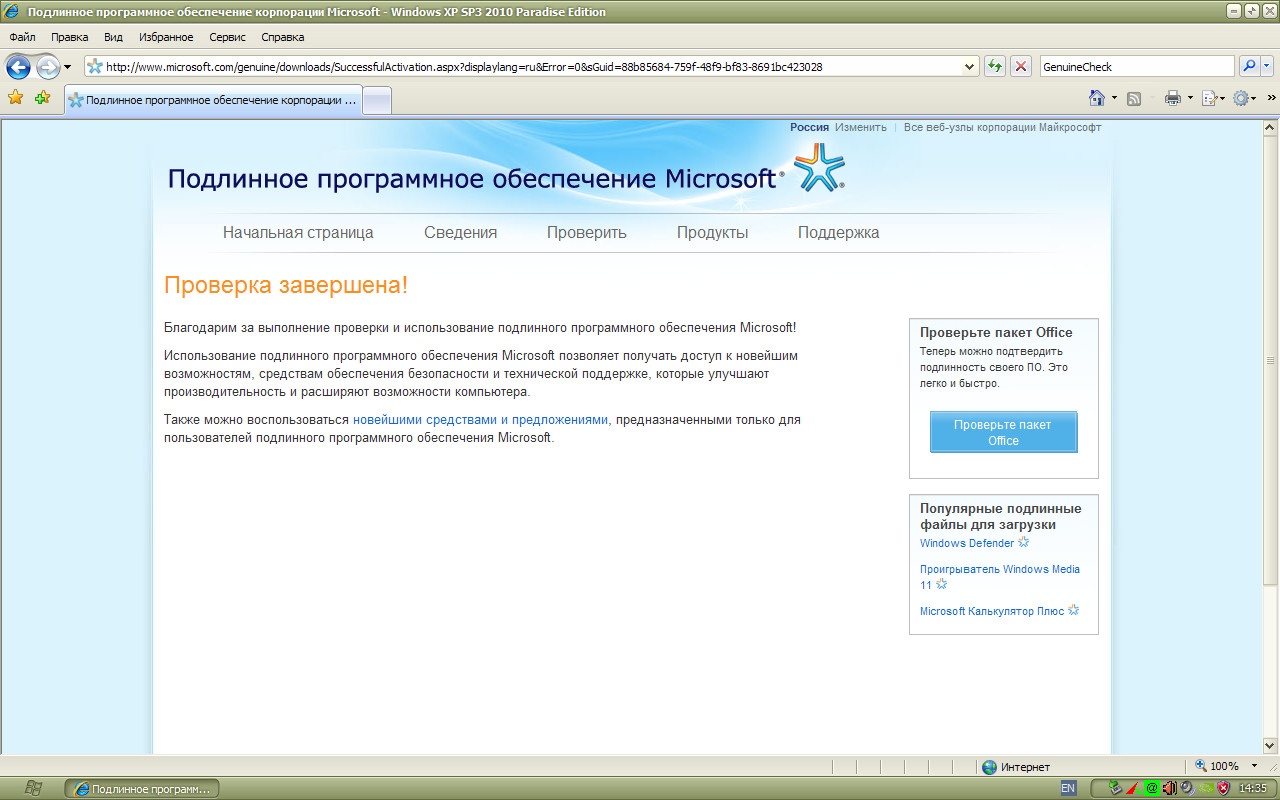The image size is (1280, 800).
Task: Follow the новейшими средствами и предложениями link
Action: pos(481,420)
